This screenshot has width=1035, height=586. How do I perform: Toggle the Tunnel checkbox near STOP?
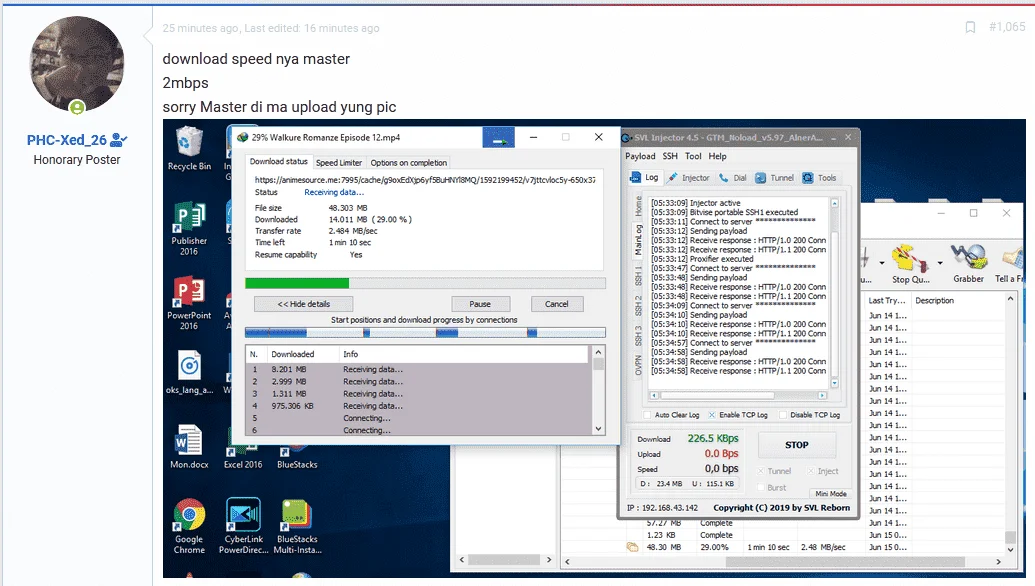761,471
